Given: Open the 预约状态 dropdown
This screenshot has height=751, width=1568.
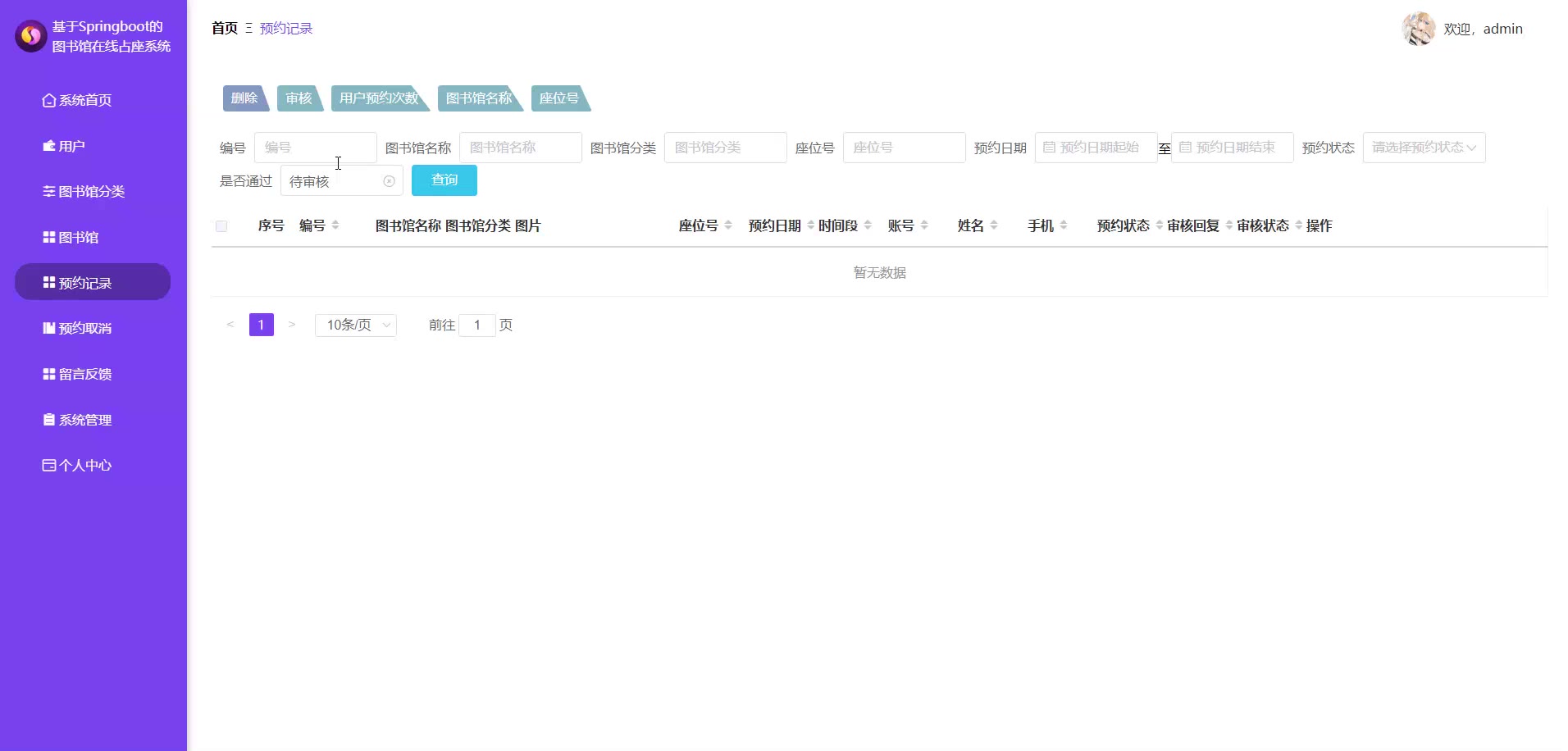Looking at the screenshot, I should coord(1424,148).
